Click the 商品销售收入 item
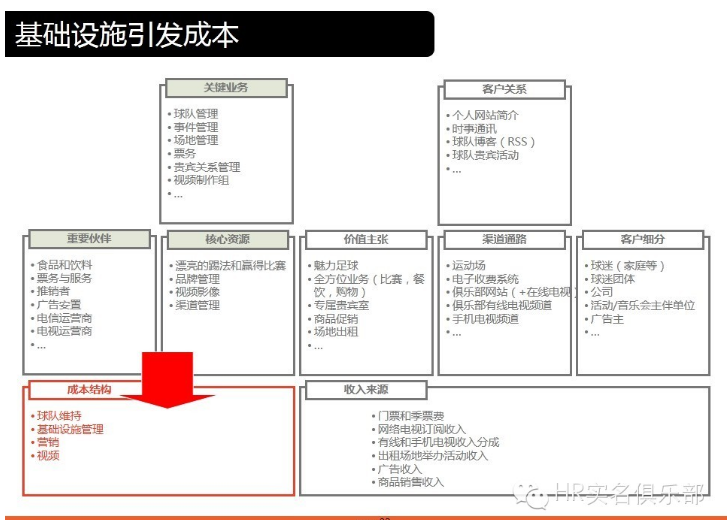The height and width of the screenshot is (520, 727). (411, 482)
